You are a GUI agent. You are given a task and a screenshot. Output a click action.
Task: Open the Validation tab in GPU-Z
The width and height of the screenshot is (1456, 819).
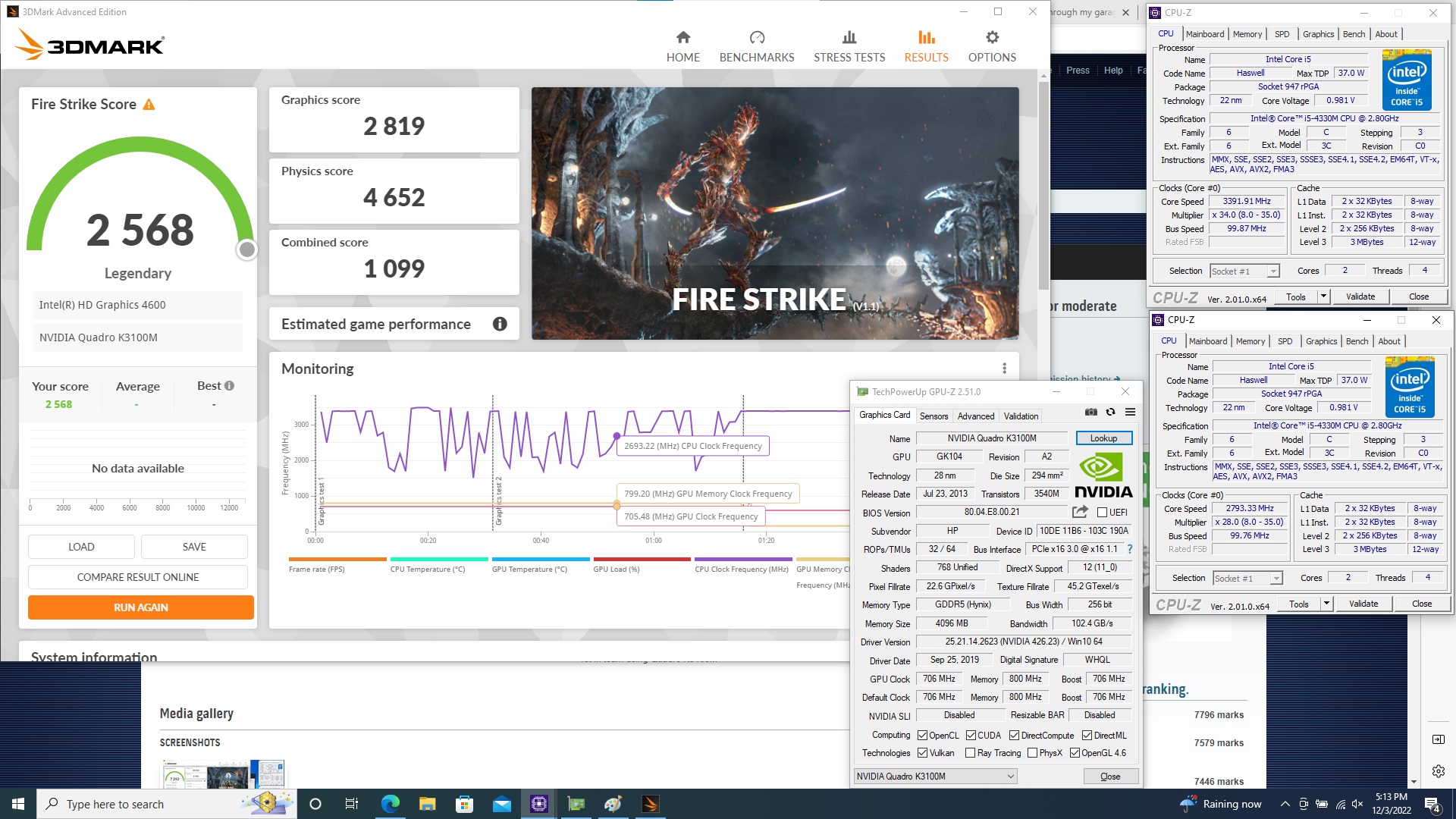1021,416
